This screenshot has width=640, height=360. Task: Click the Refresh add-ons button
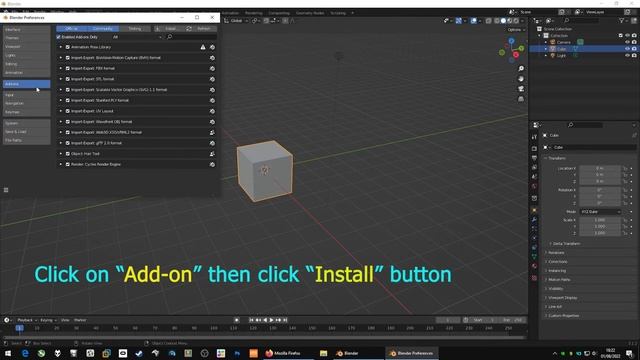point(200,29)
